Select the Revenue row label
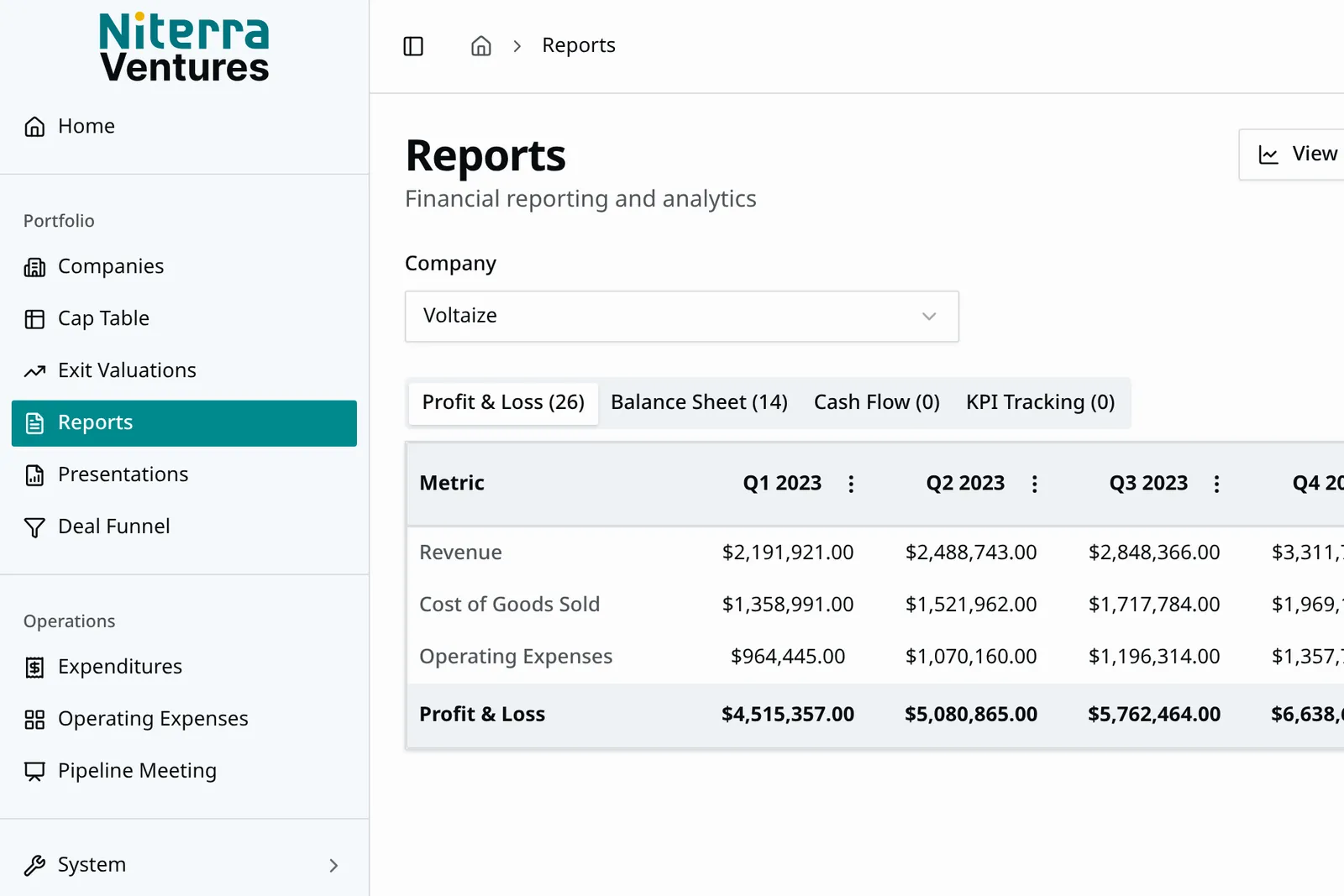This screenshot has height=896, width=1344. (460, 553)
